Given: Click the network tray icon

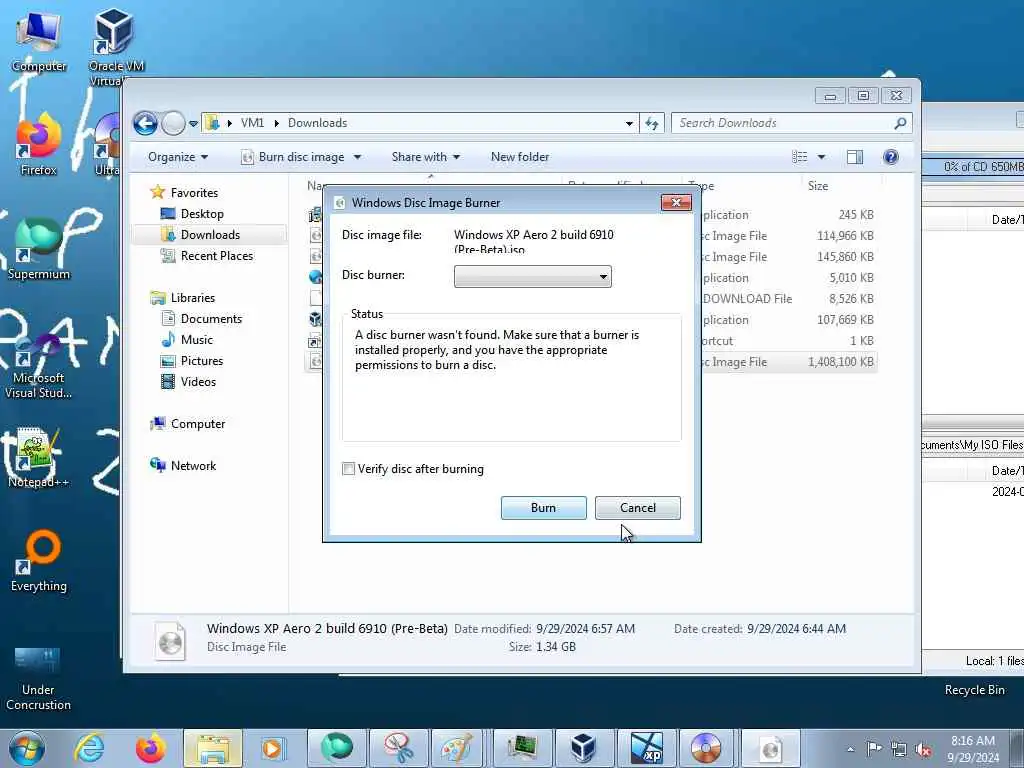Looking at the screenshot, I should click(x=899, y=750).
